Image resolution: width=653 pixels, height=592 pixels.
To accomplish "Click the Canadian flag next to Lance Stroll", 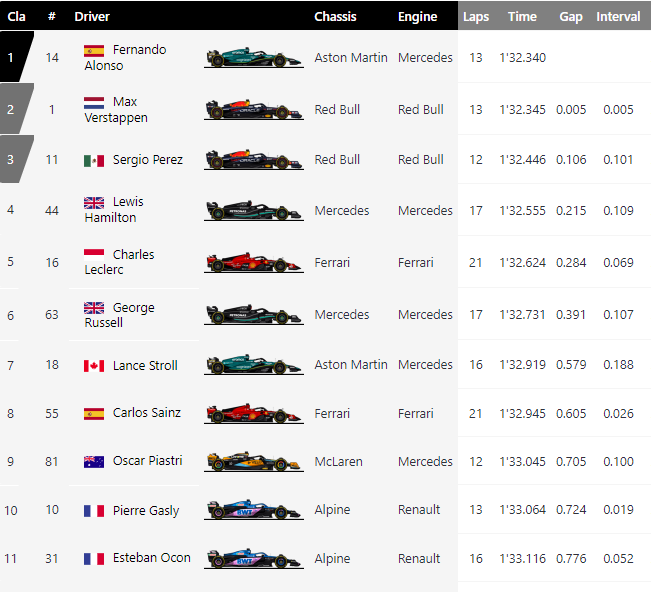I will coord(94,366).
